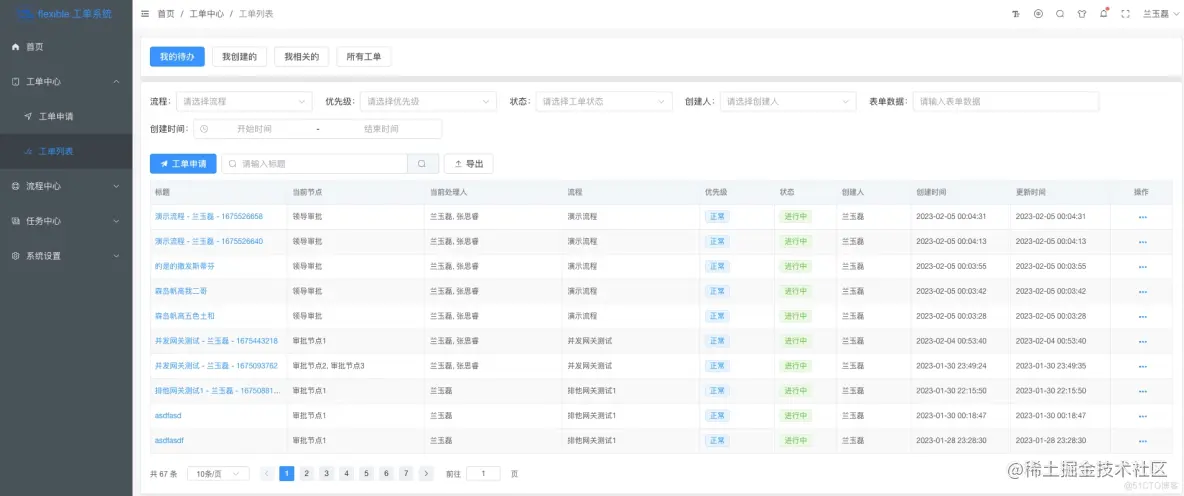Open ticket link 森岛帆高我二哥

(180, 291)
